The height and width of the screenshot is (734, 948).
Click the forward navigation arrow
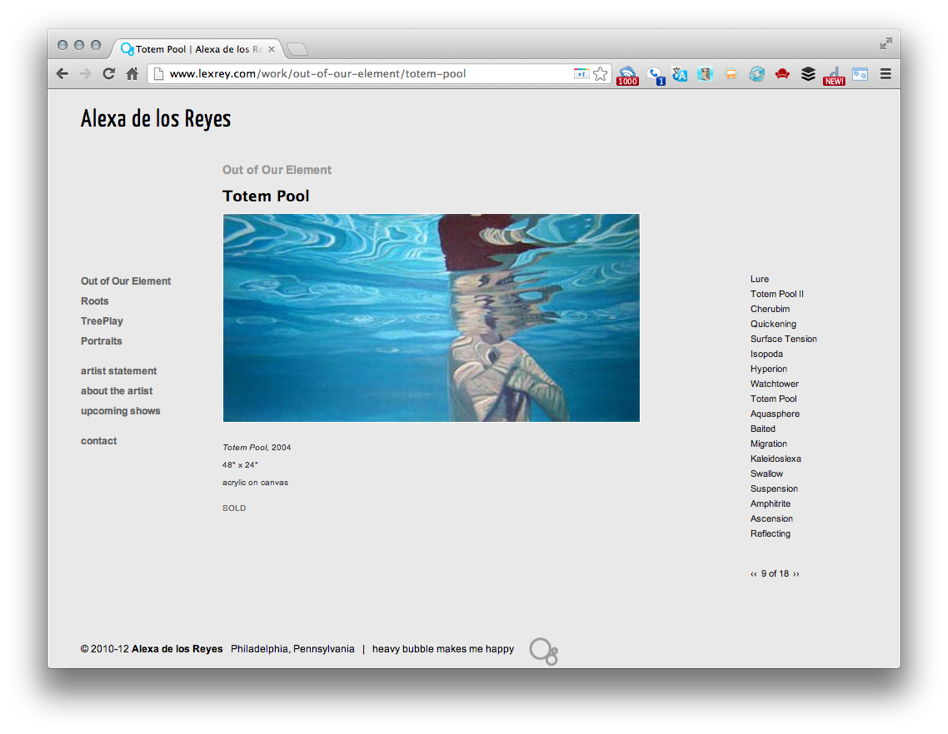pyautogui.click(x=85, y=74)
